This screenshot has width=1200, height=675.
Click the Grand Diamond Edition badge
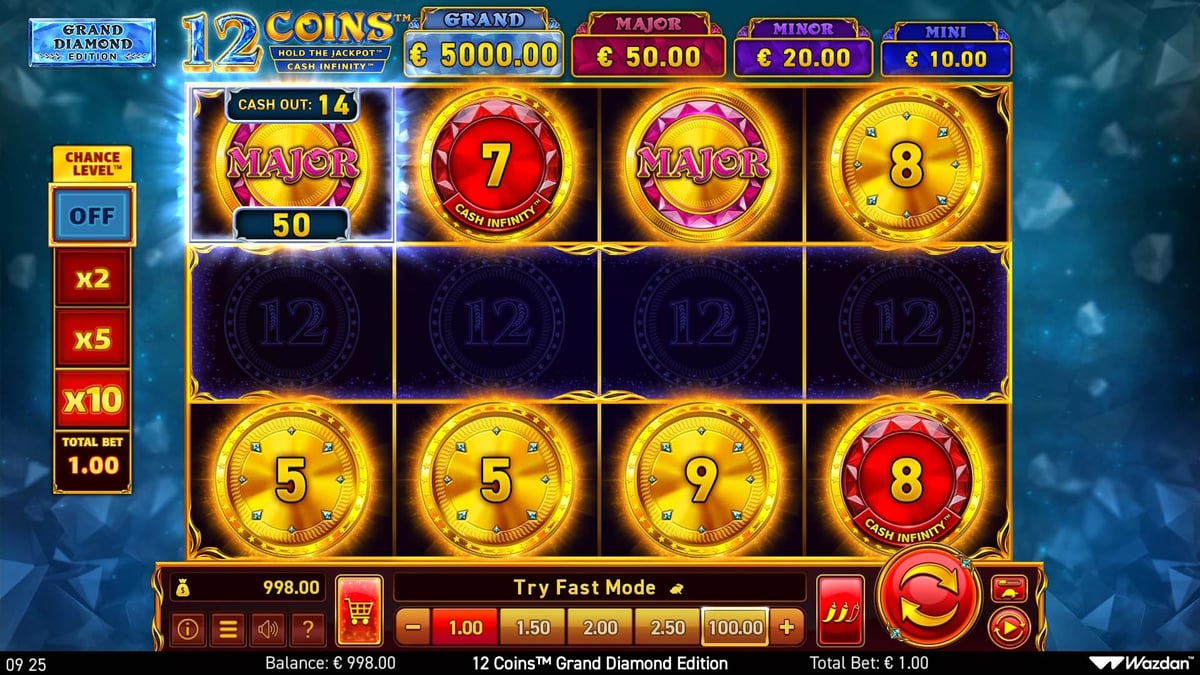pyautogui.click(x=92, y=42)
